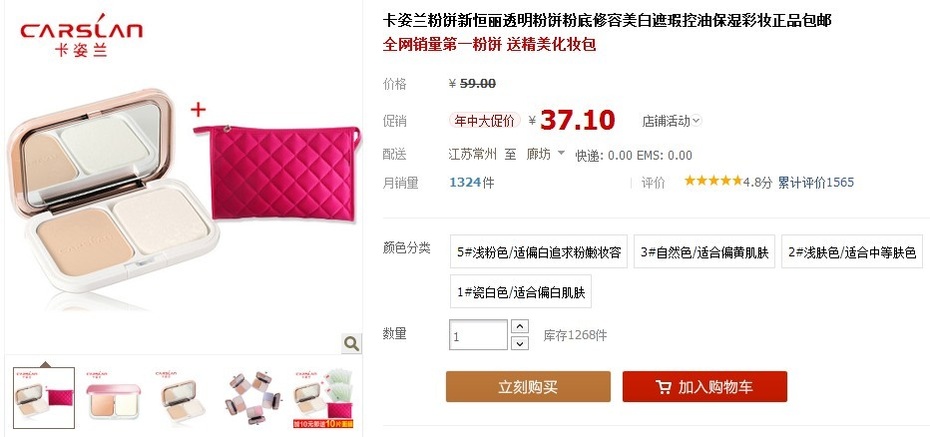The height and width of the screenshot is (437, 930).
Task: Click the quantity input field
Action: click(x=478, y=335)
